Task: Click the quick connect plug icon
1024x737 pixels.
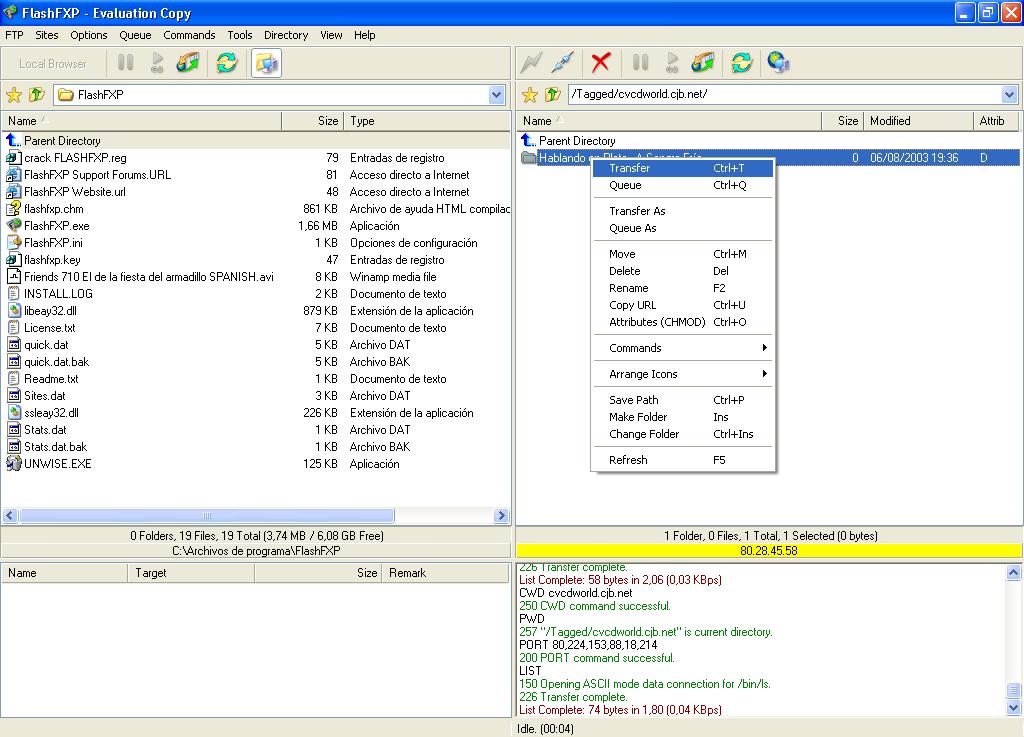Action: click(x=562, y=63)
